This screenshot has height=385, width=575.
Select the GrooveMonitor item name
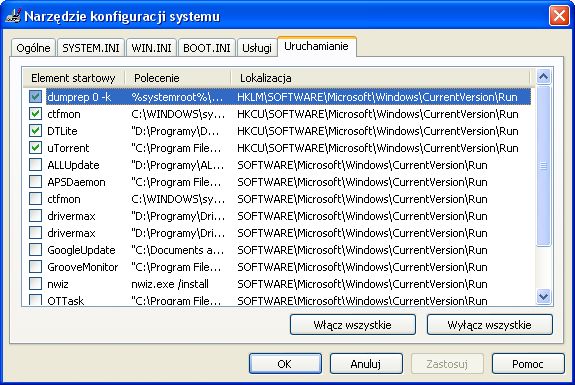pyautogui.click(x=83, y=267)
